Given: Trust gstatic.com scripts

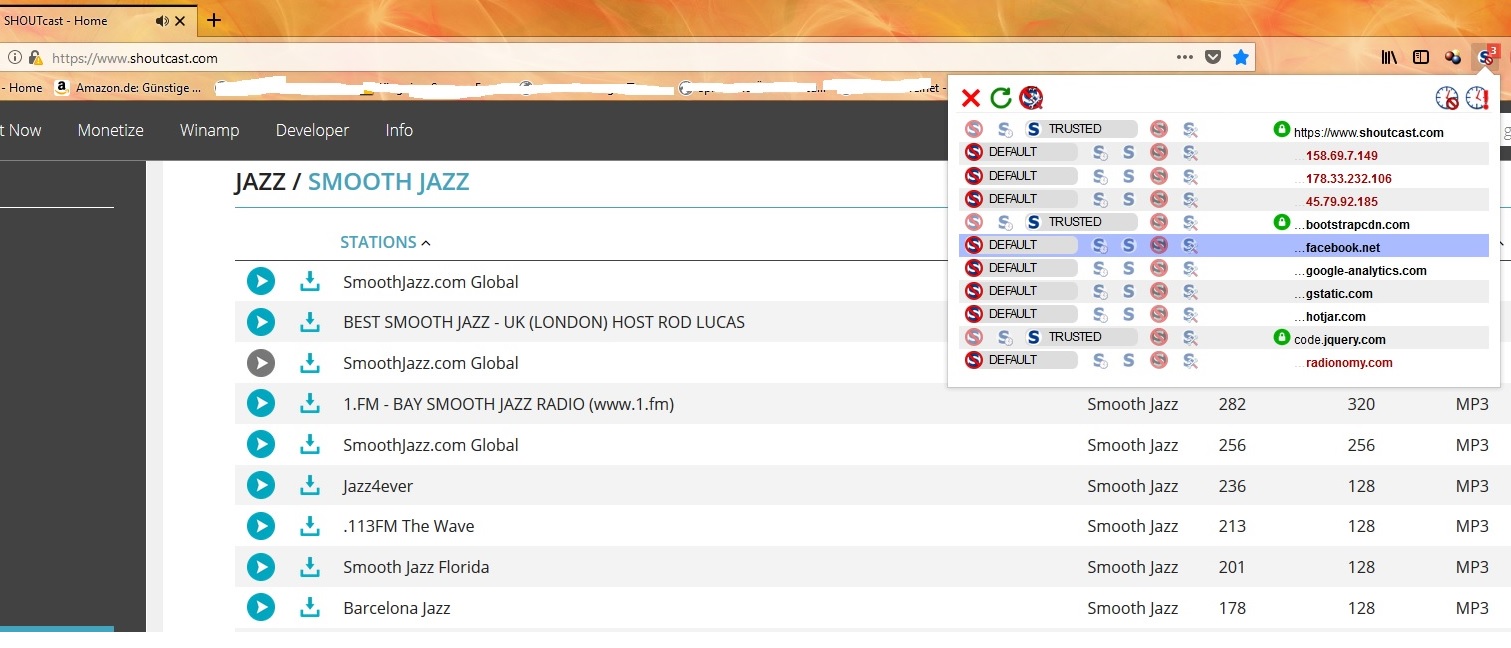Looking at the screenshot, I should coord(1129,291).
